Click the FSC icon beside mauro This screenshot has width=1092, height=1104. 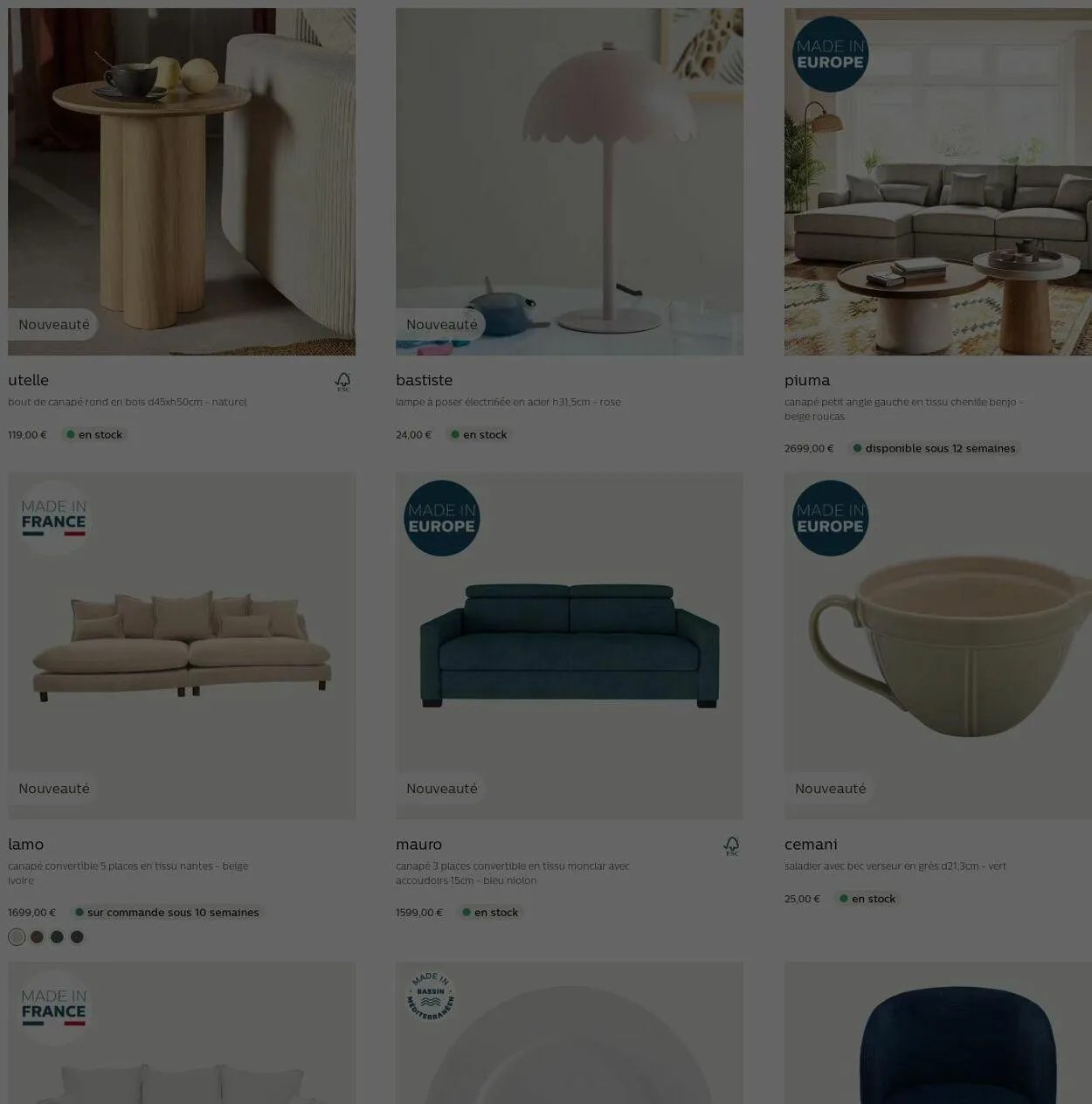click(x=732, y=845)
